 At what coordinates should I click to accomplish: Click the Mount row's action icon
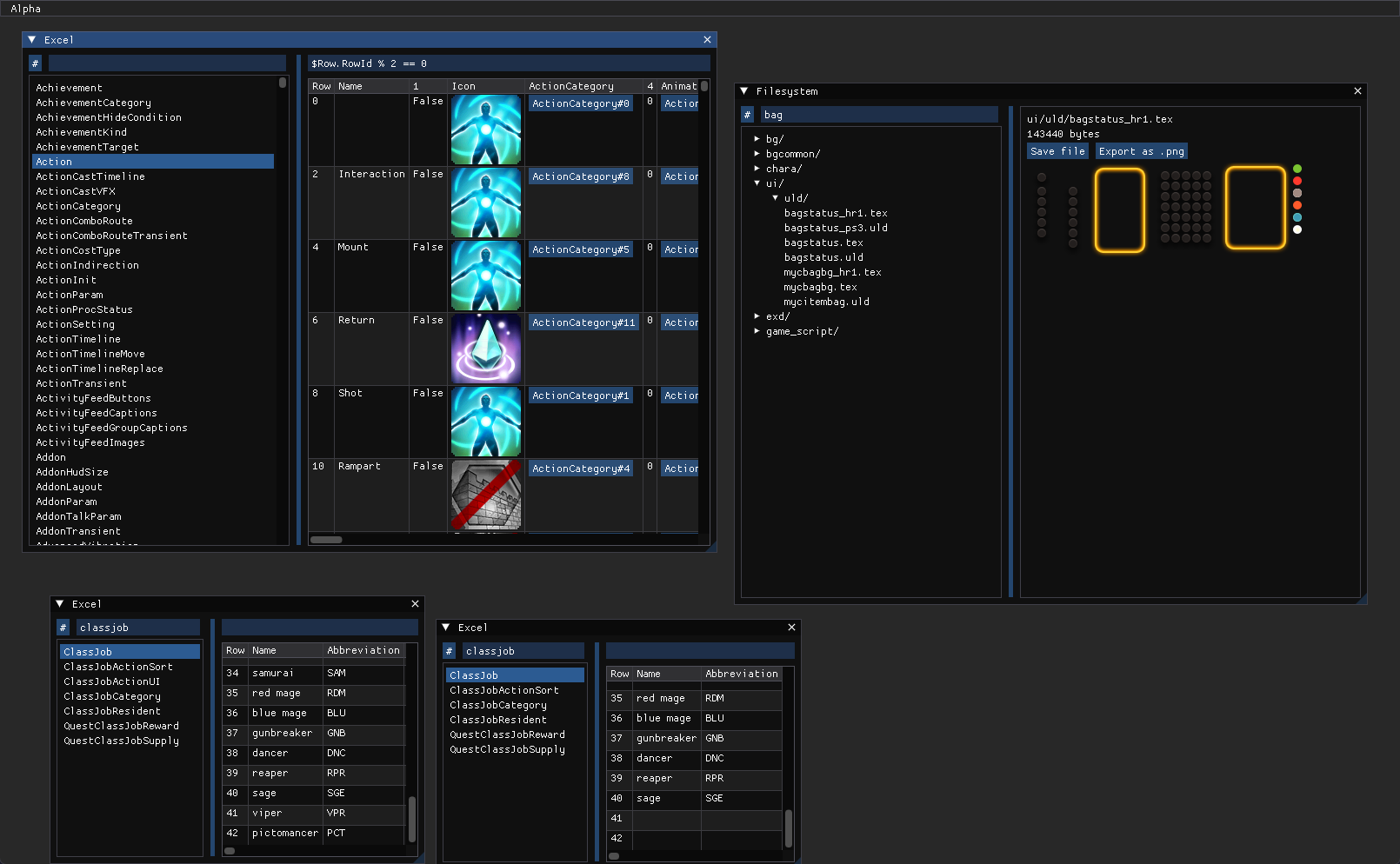pyautogui.click(x=485, y=276)
